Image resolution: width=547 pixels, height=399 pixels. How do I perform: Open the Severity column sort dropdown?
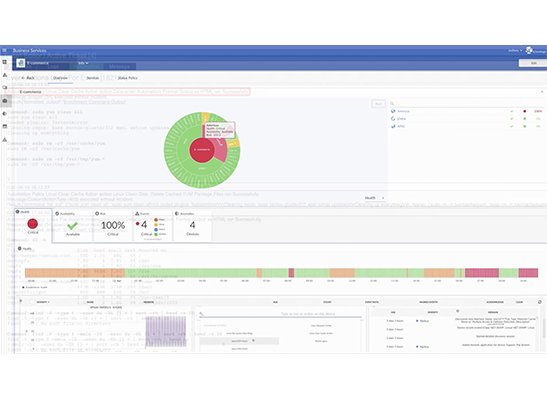(43, 302)
